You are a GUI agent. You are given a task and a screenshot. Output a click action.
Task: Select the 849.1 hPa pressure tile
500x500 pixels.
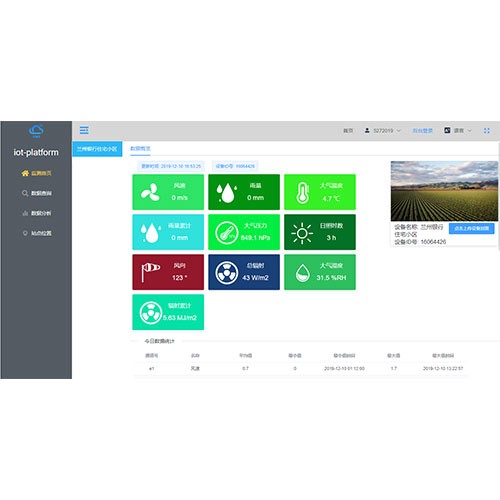pos(244,232)
